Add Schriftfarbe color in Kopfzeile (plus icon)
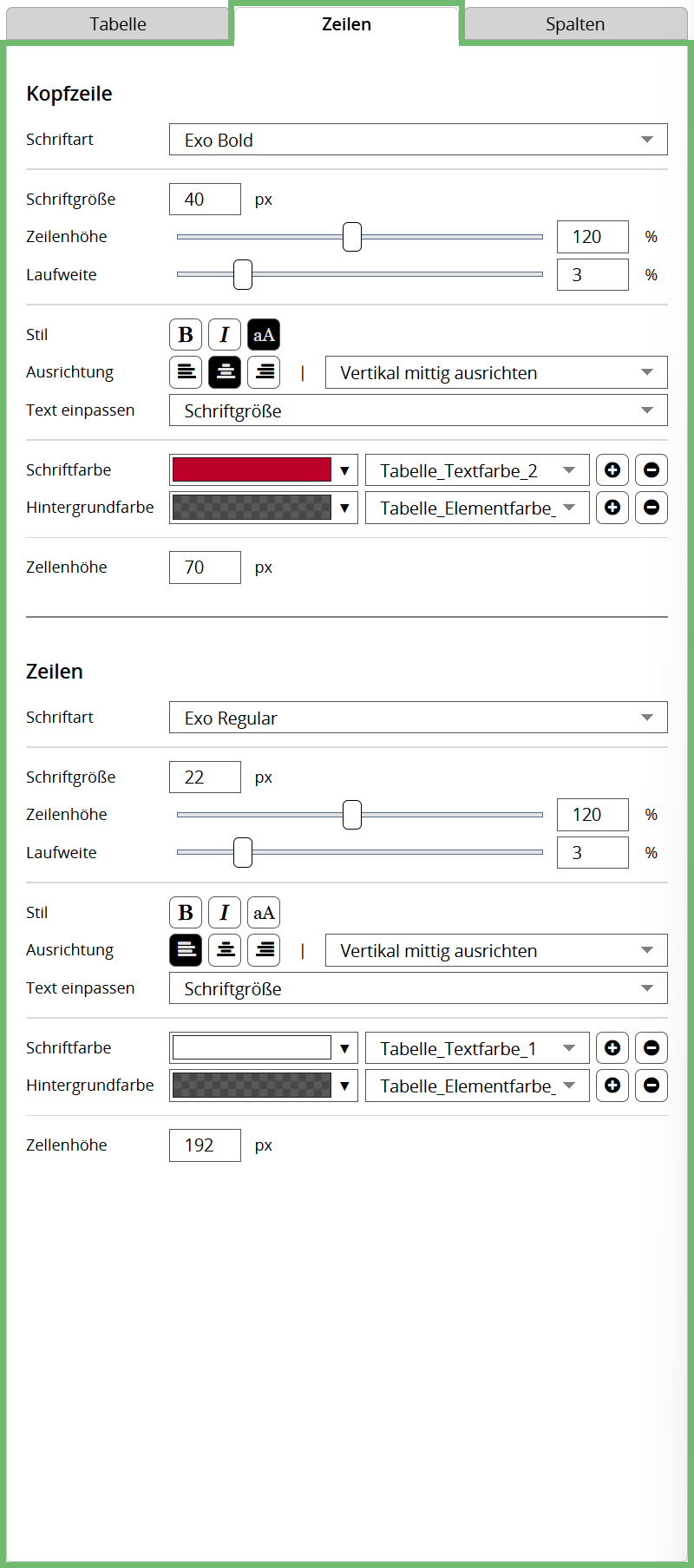The width and height of the screenshot is (694, 1568). click(x=612, y=470)
